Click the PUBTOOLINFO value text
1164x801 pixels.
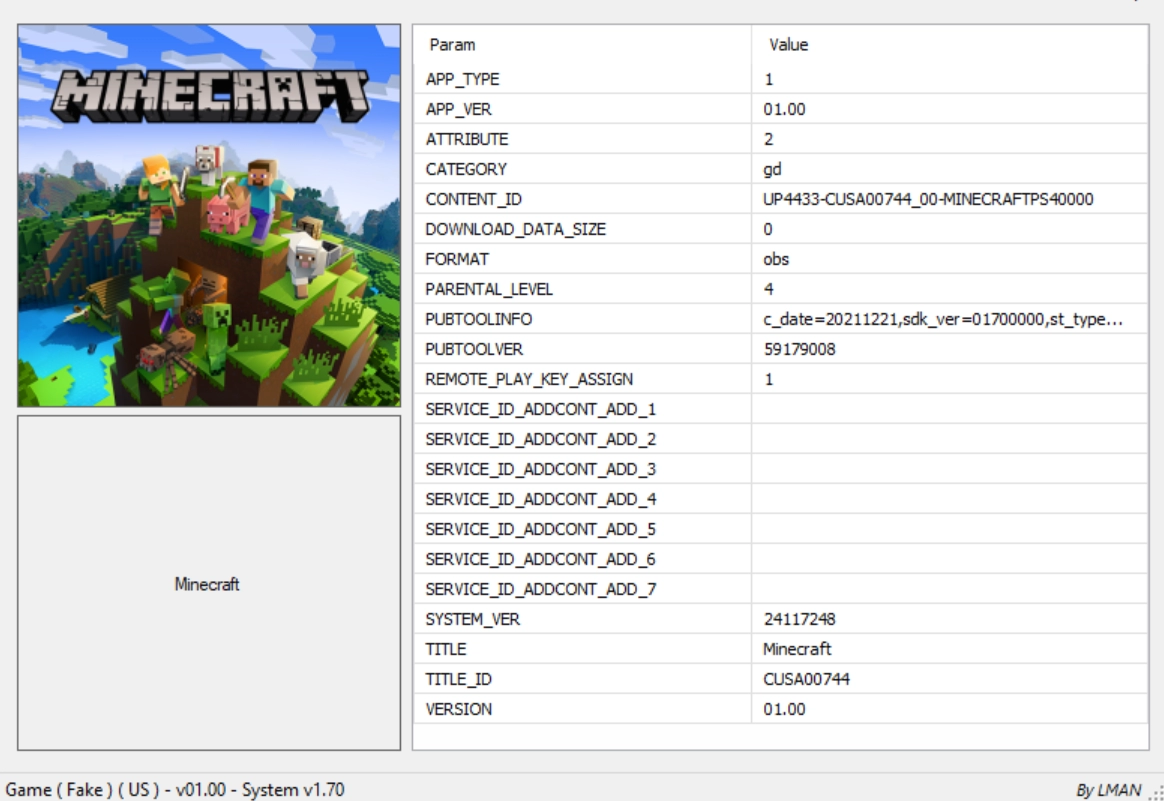click(939, 319)
